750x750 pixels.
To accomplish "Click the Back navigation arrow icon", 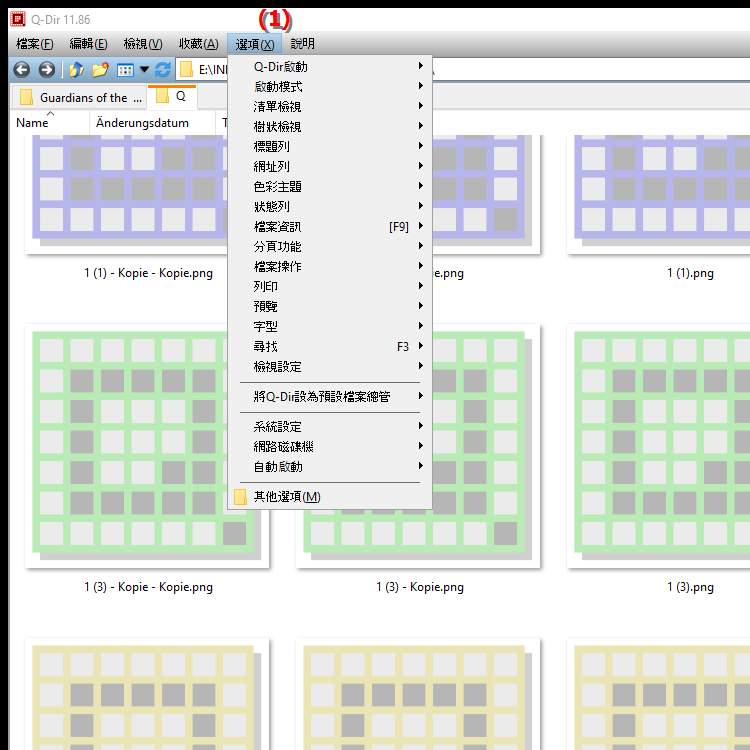I will pyautogui.click(x=22, y=70).
